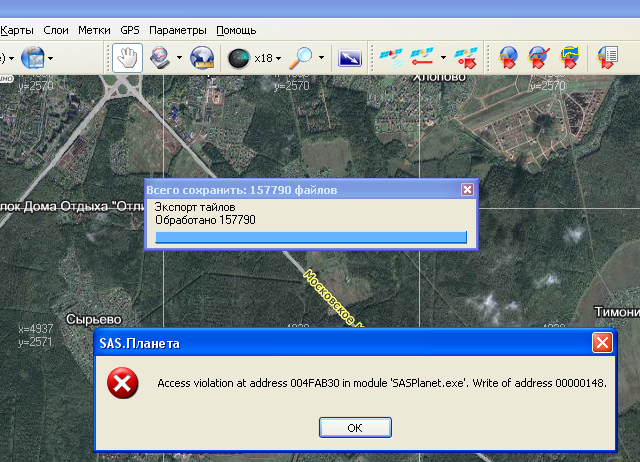Click the globe with red marker icon
This screenshot has width=640, height=462.
(x=509, y=58)
